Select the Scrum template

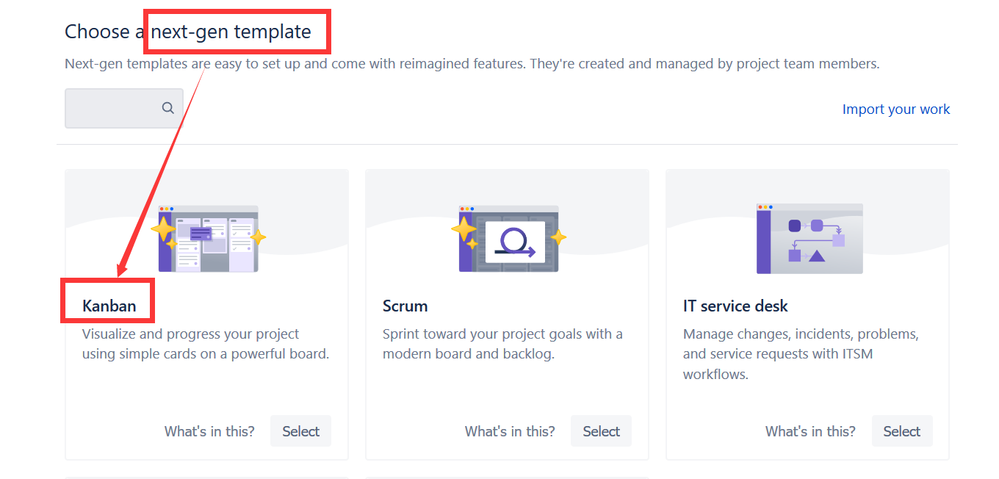point(601,431)
